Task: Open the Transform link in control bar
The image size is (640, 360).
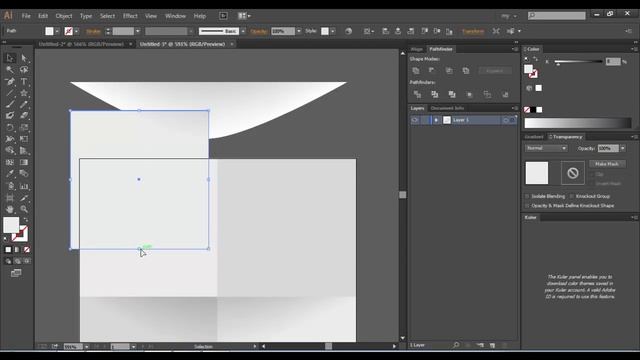Action: click(473, 31)
